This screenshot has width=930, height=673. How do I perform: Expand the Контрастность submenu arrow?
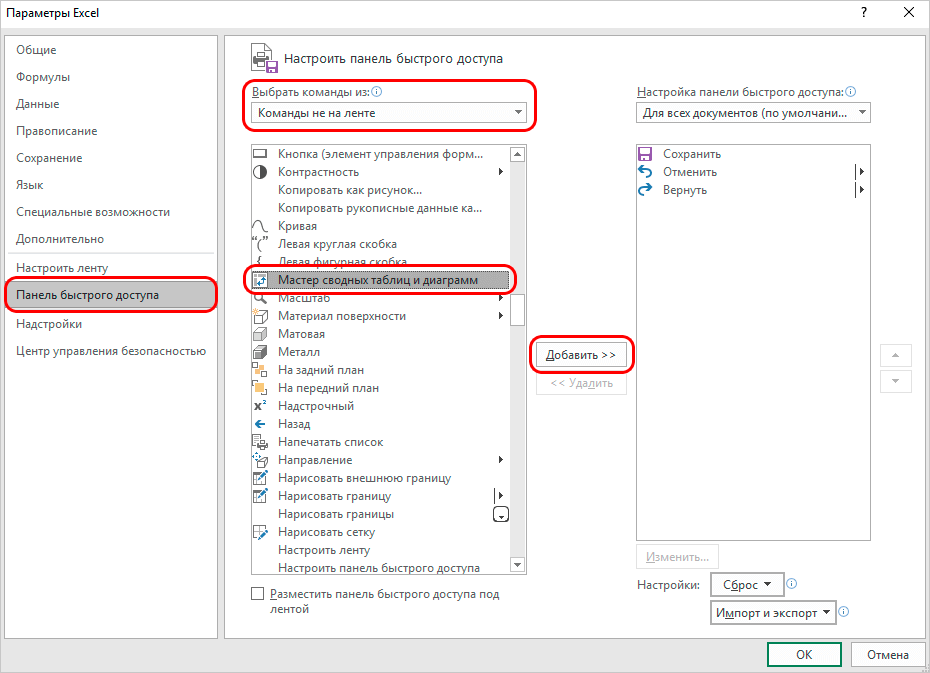[501, 172]
